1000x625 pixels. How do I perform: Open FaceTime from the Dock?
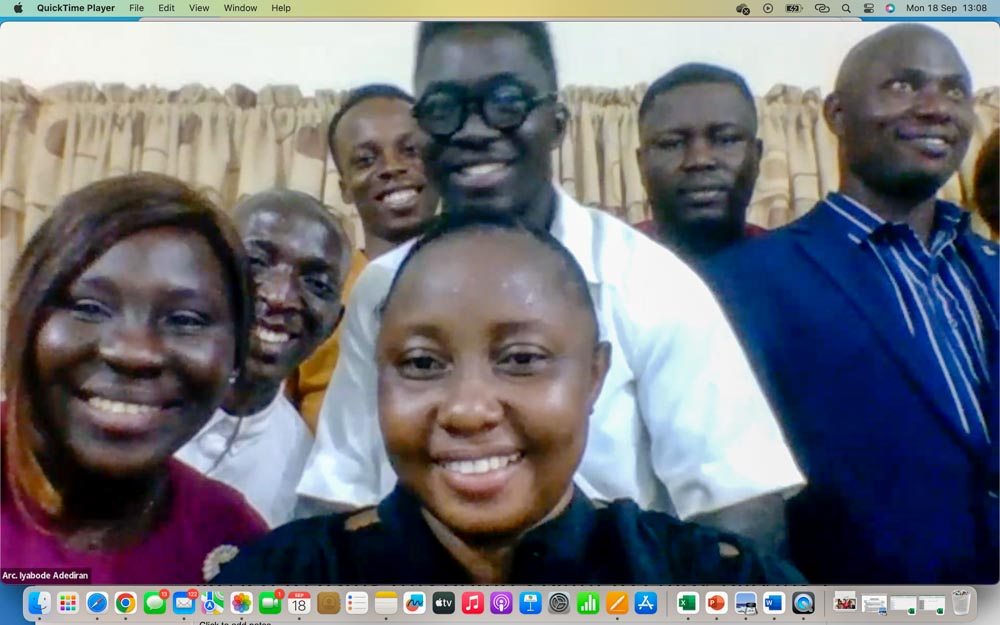270,603
